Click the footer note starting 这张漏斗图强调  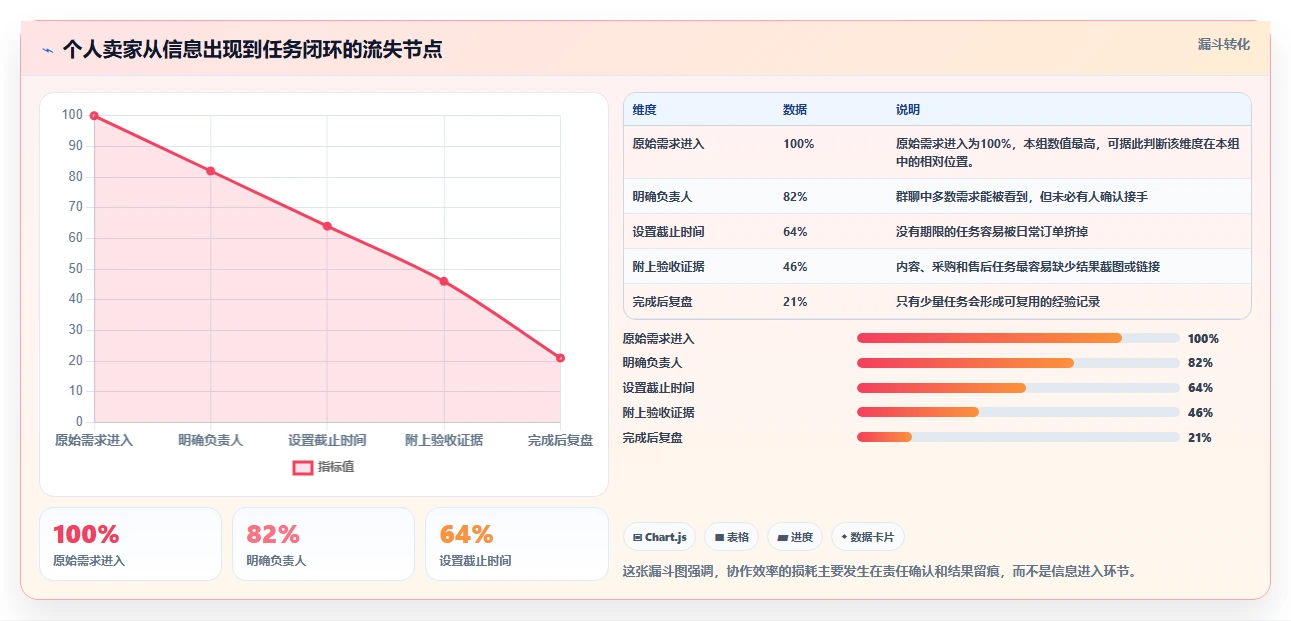(880, 572)
